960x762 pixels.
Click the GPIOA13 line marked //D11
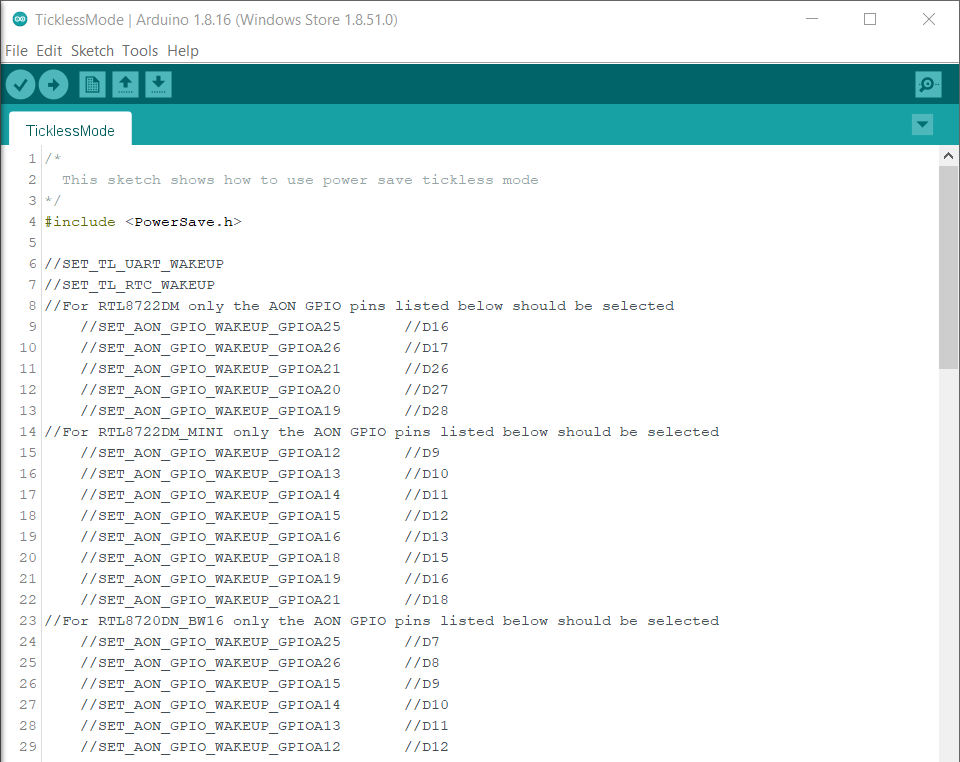pyautogui.click(x=264, y=726)
